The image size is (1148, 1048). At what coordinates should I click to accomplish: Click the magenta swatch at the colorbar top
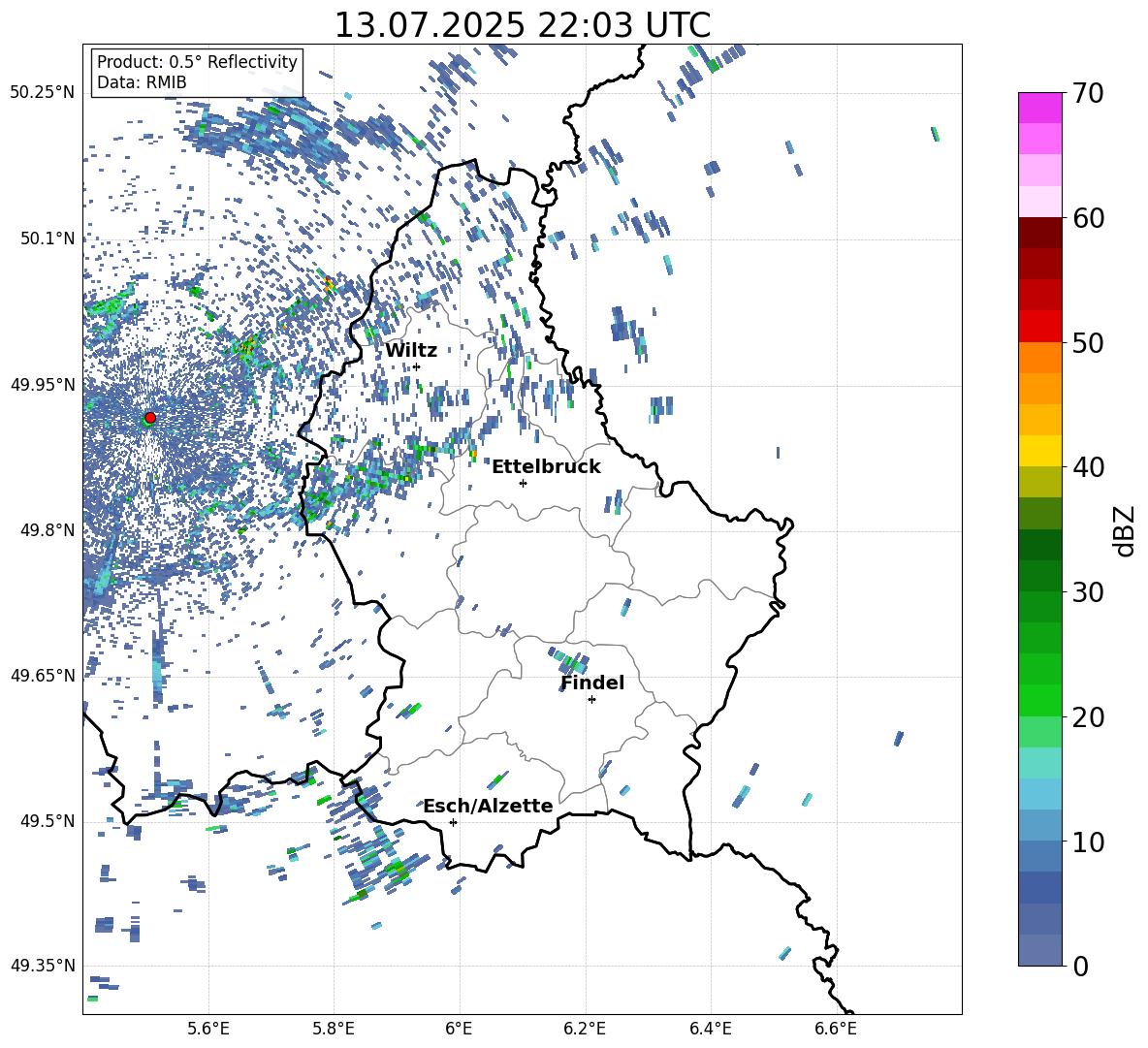(1039, 108)
